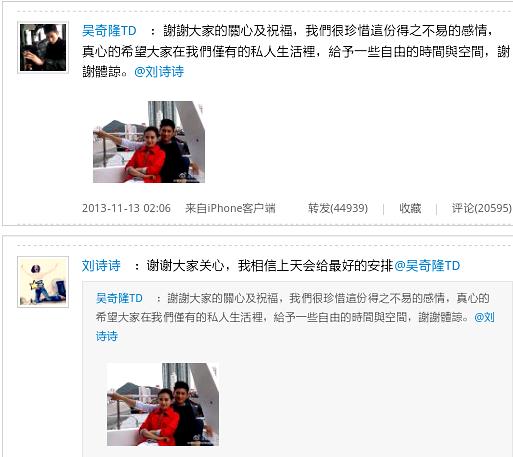Screen dimensions: 513x457
Task: Save the post with 收藏
Action: tap(410, 208)
